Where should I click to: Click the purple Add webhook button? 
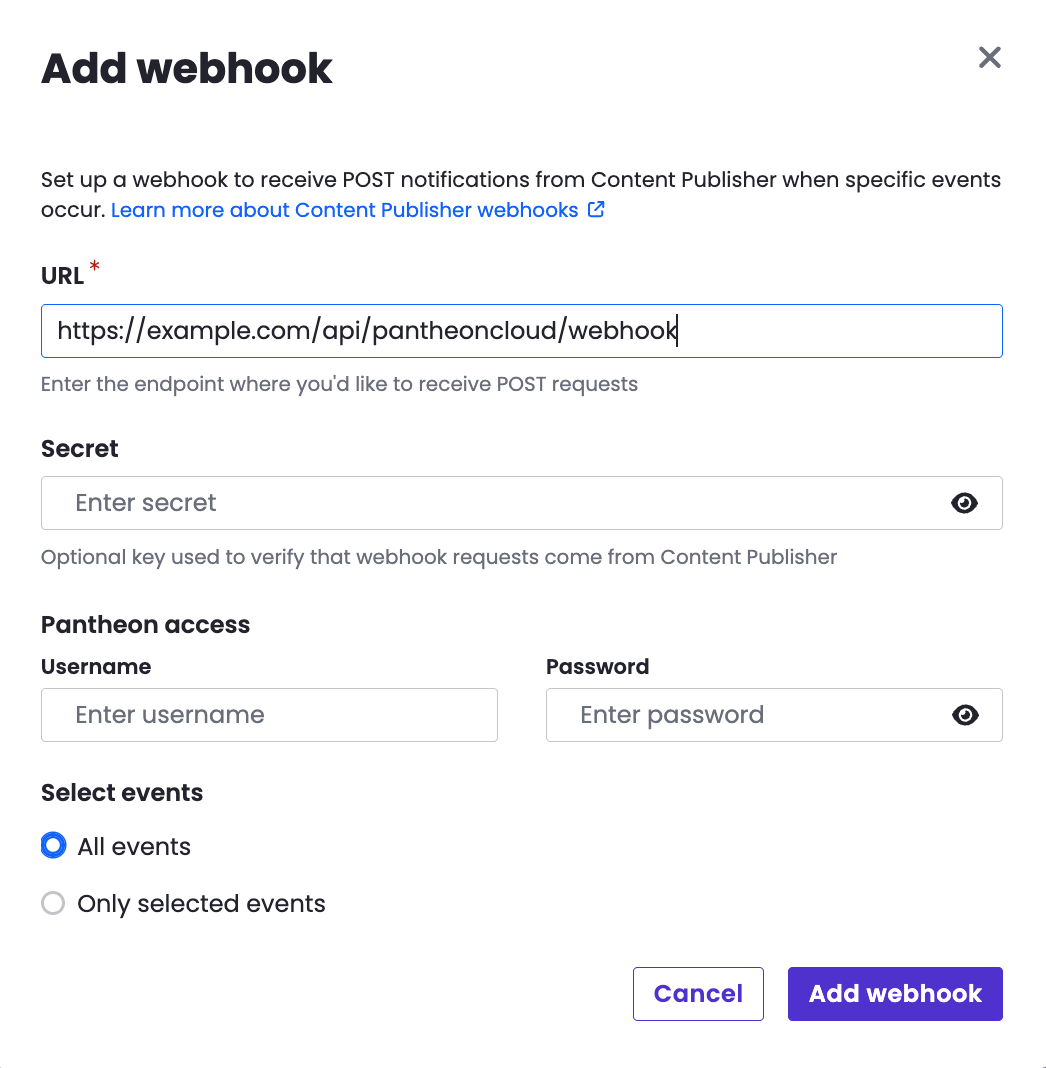tap(895, 993)
